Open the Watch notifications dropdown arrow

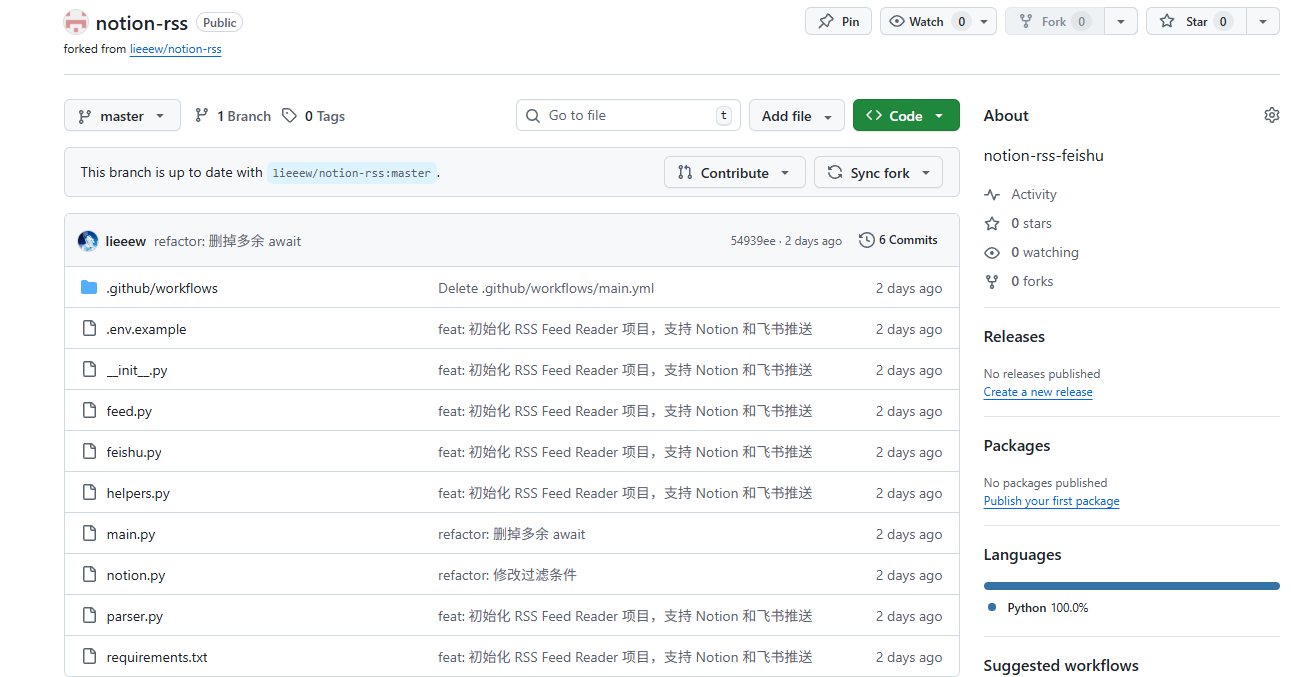coord(984,21)
